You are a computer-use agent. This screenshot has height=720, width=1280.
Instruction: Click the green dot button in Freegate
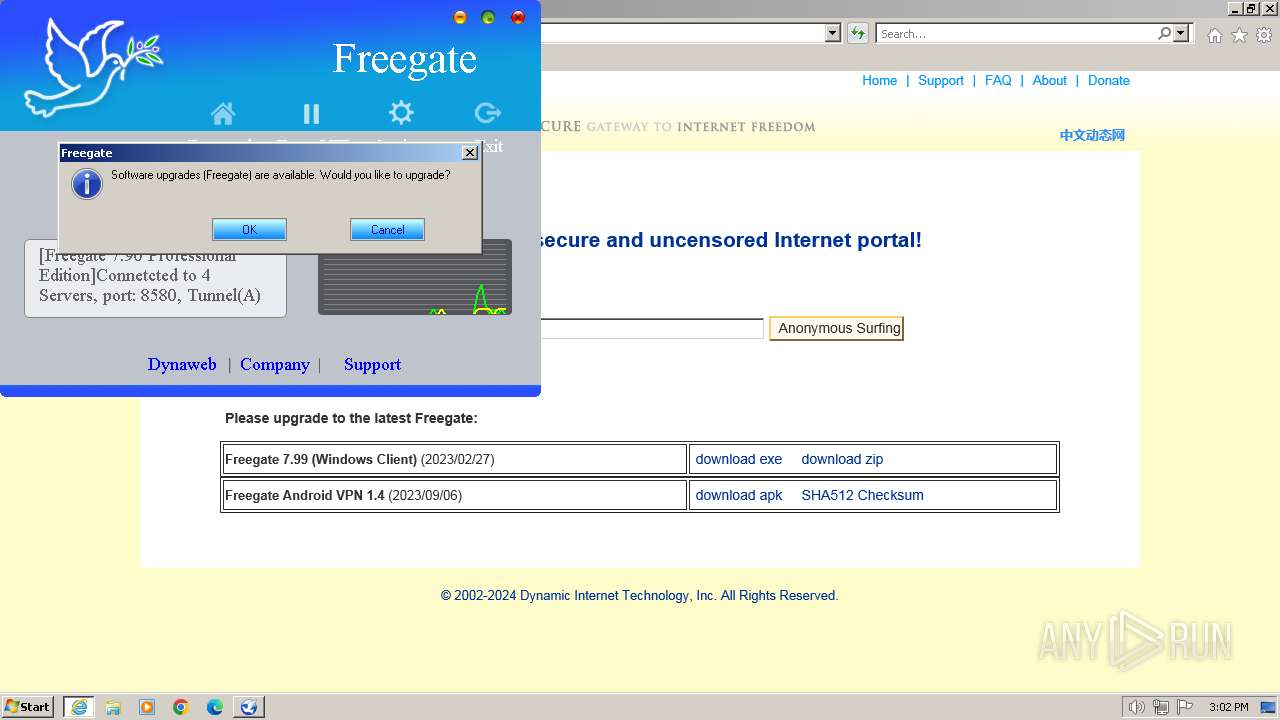488,17
